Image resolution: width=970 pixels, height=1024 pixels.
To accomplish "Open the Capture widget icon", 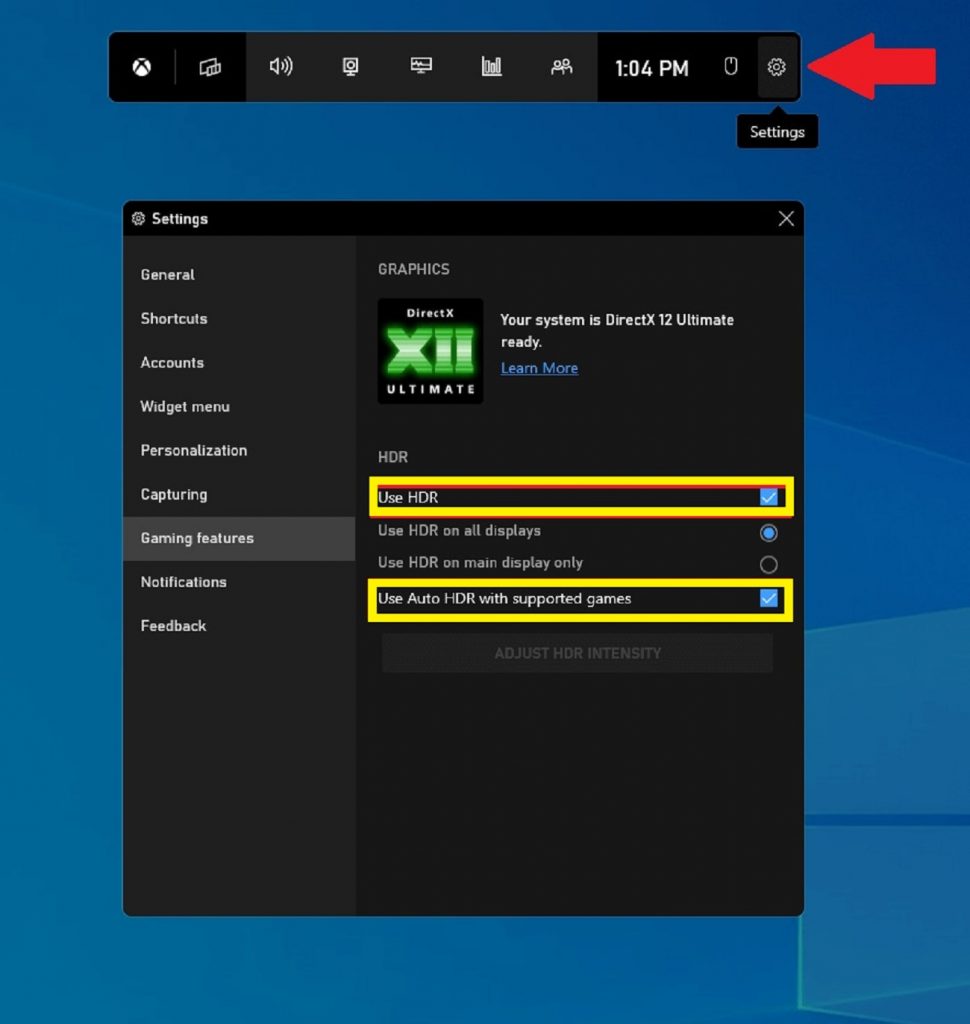I will point(351,67).
